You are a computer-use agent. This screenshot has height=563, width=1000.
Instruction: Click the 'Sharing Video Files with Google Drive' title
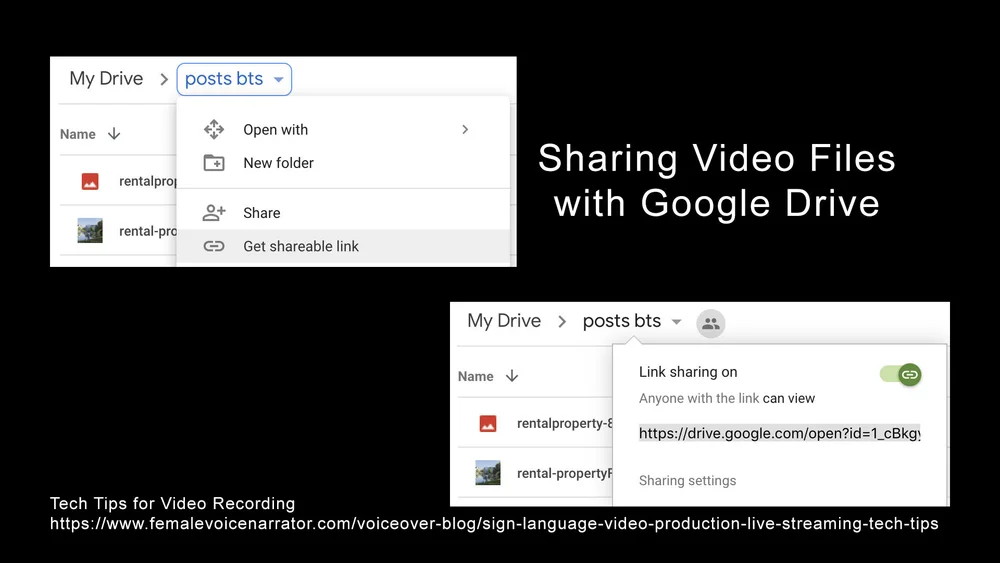[717, 180]
